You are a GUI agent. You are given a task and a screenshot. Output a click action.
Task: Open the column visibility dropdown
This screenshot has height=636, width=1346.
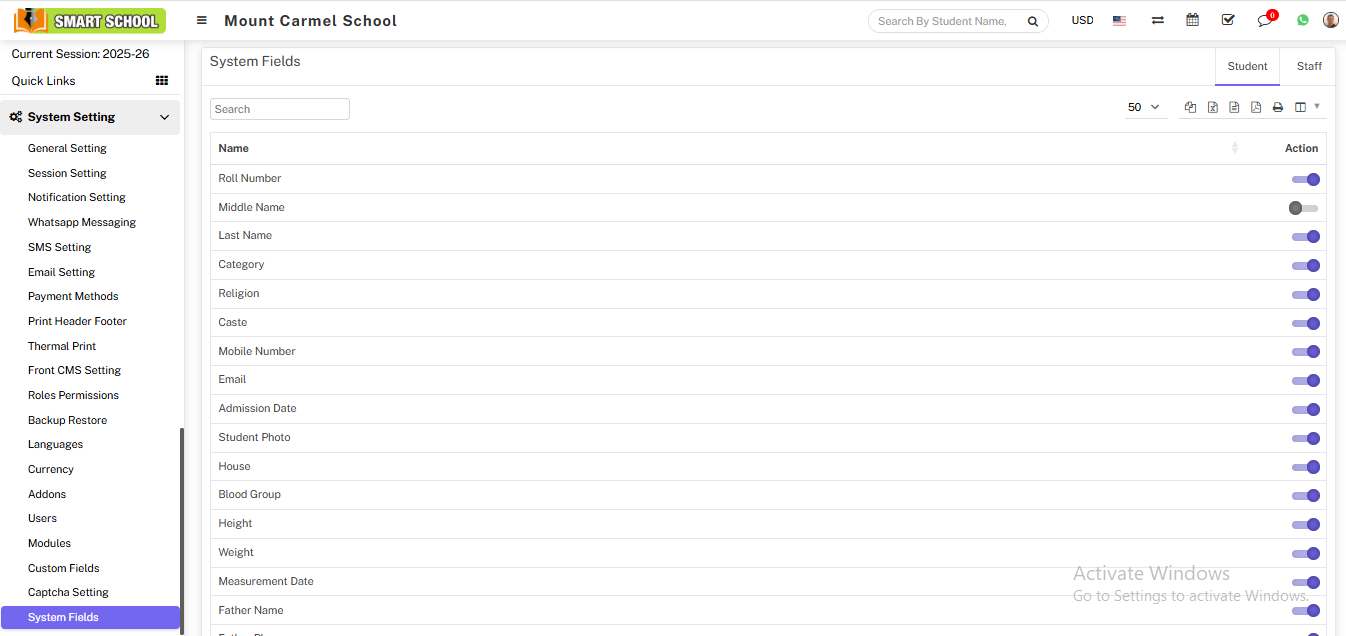[1306, 107]
